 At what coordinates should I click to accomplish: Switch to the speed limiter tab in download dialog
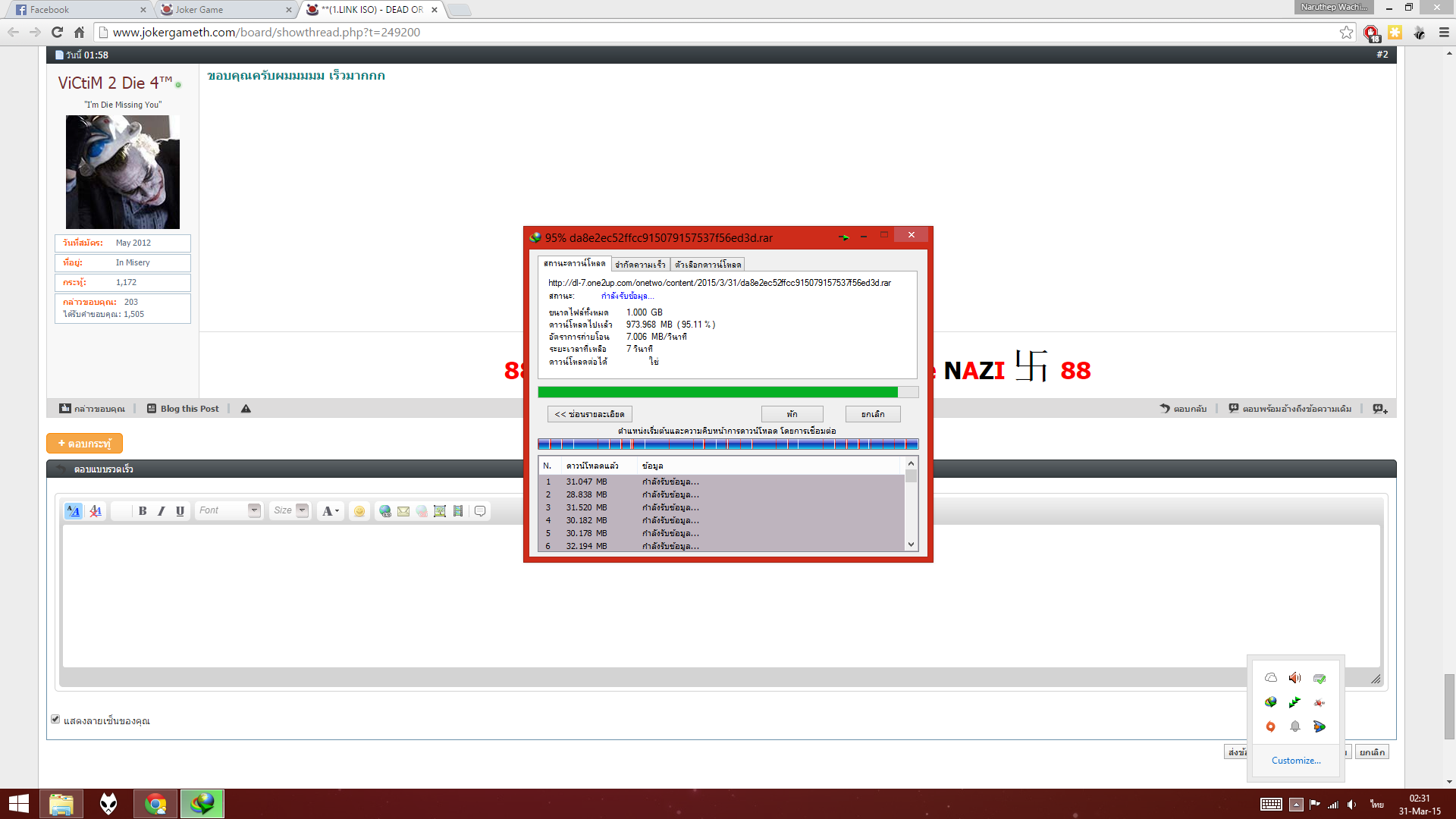point(640,264)
